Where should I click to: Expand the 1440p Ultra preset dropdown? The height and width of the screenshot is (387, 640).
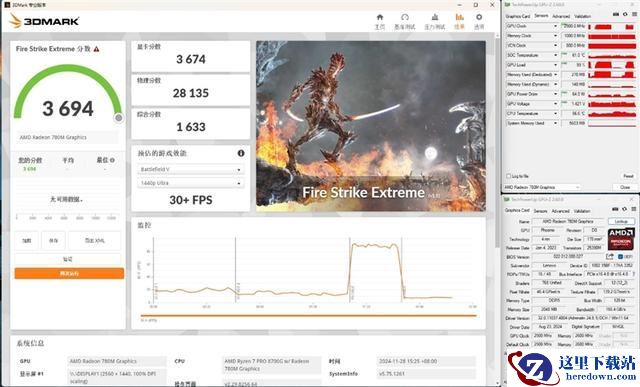pyautogui.click(x=191, y=183)
